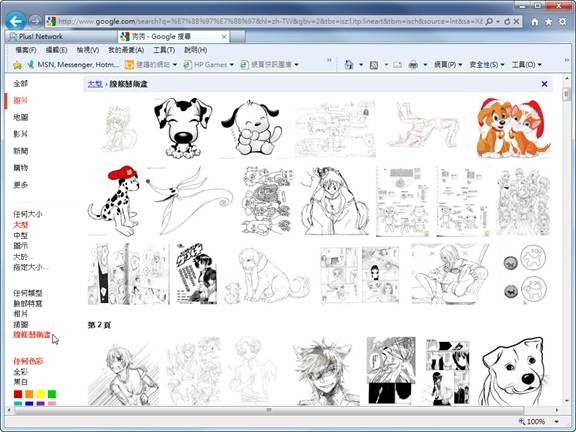
Task: Open the 工具(T) menu
Action: [164, 50]
